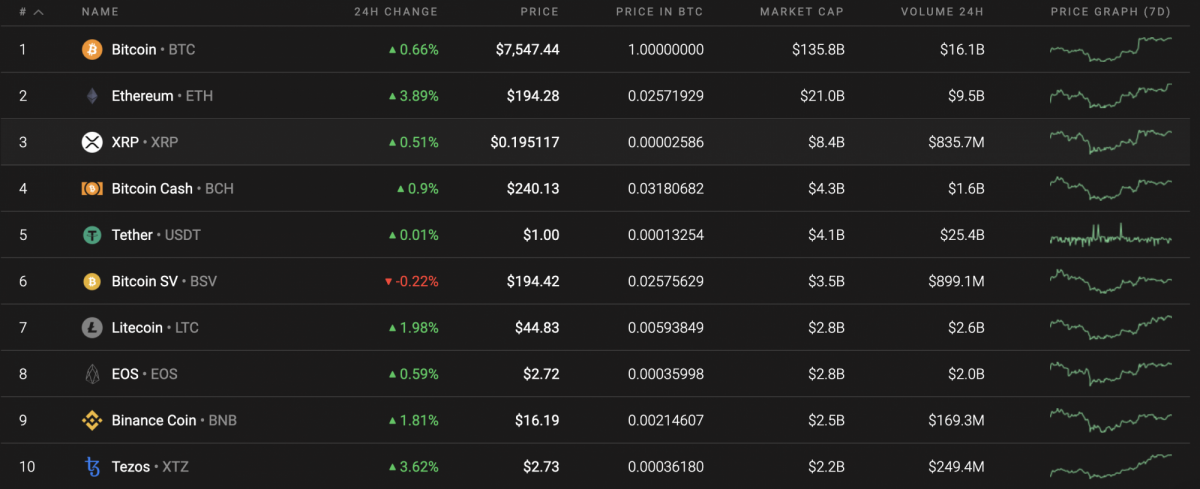Click Binance Coin volume $169.3M
Viewport: 1200px width, 489px height.
coord(958,420)
